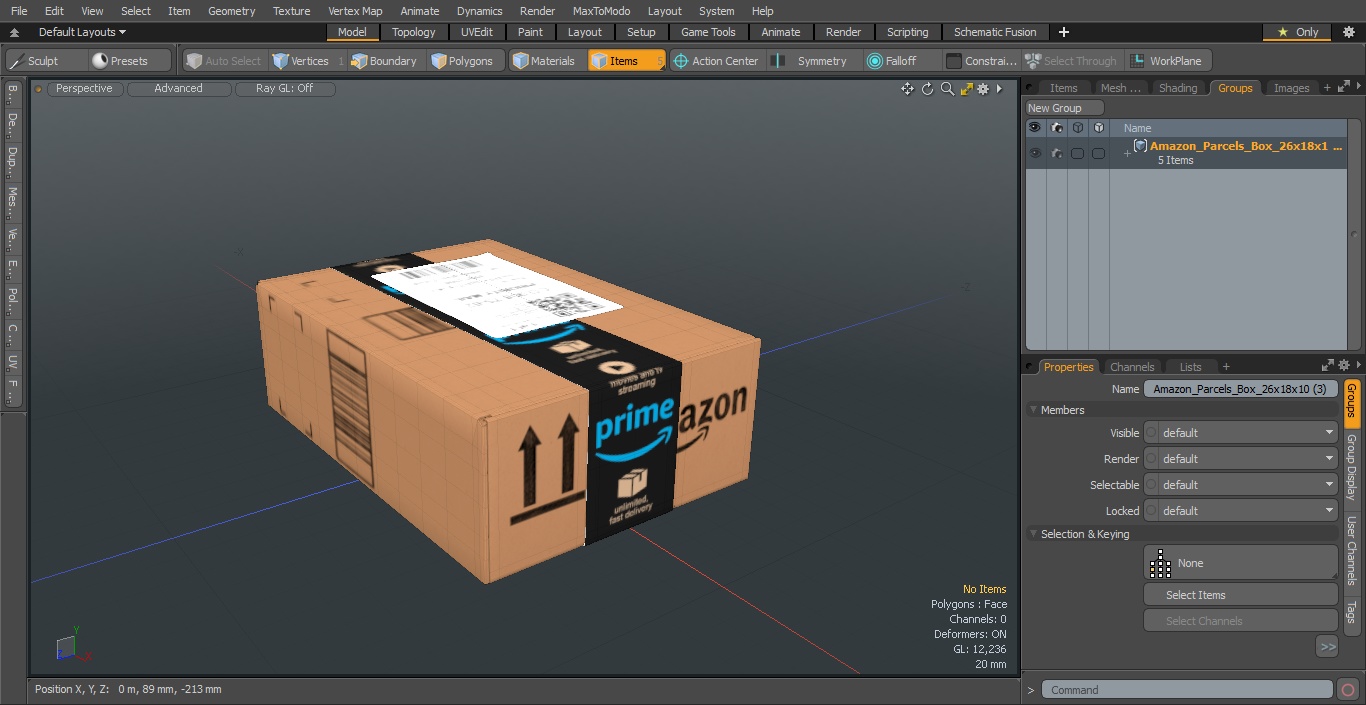Open the Visible dropdown
The image size is (1366, 705).
(x=1248, y=433)
